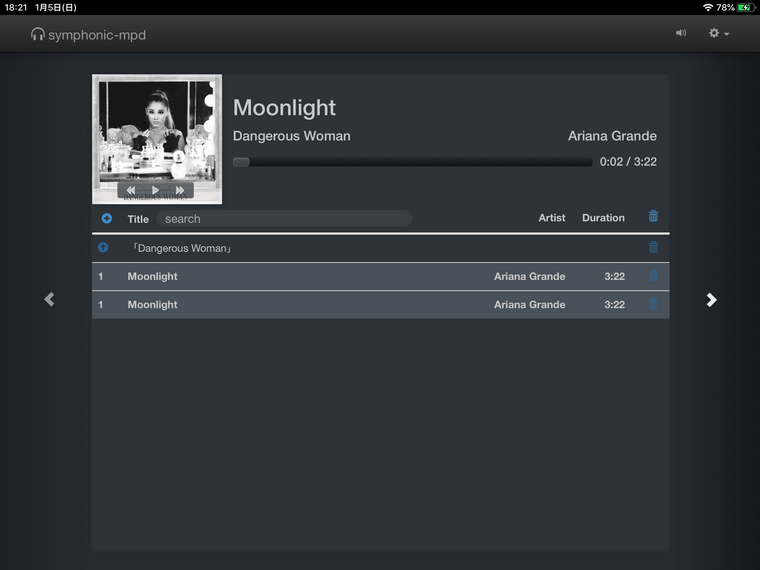Click the Dangerous Woman album cover
Screen dimensions: 760x570
pyautogui.click(x=157, y=139)
